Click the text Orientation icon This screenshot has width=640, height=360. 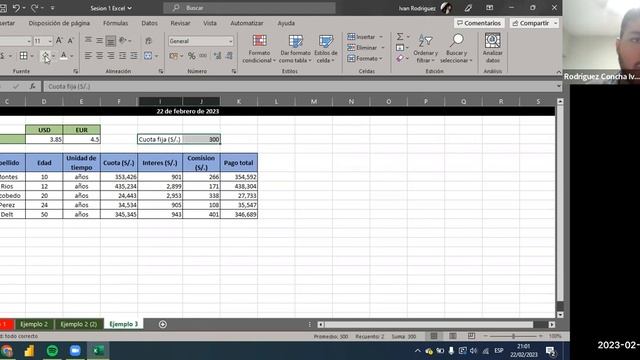click(x=122, y=40)
